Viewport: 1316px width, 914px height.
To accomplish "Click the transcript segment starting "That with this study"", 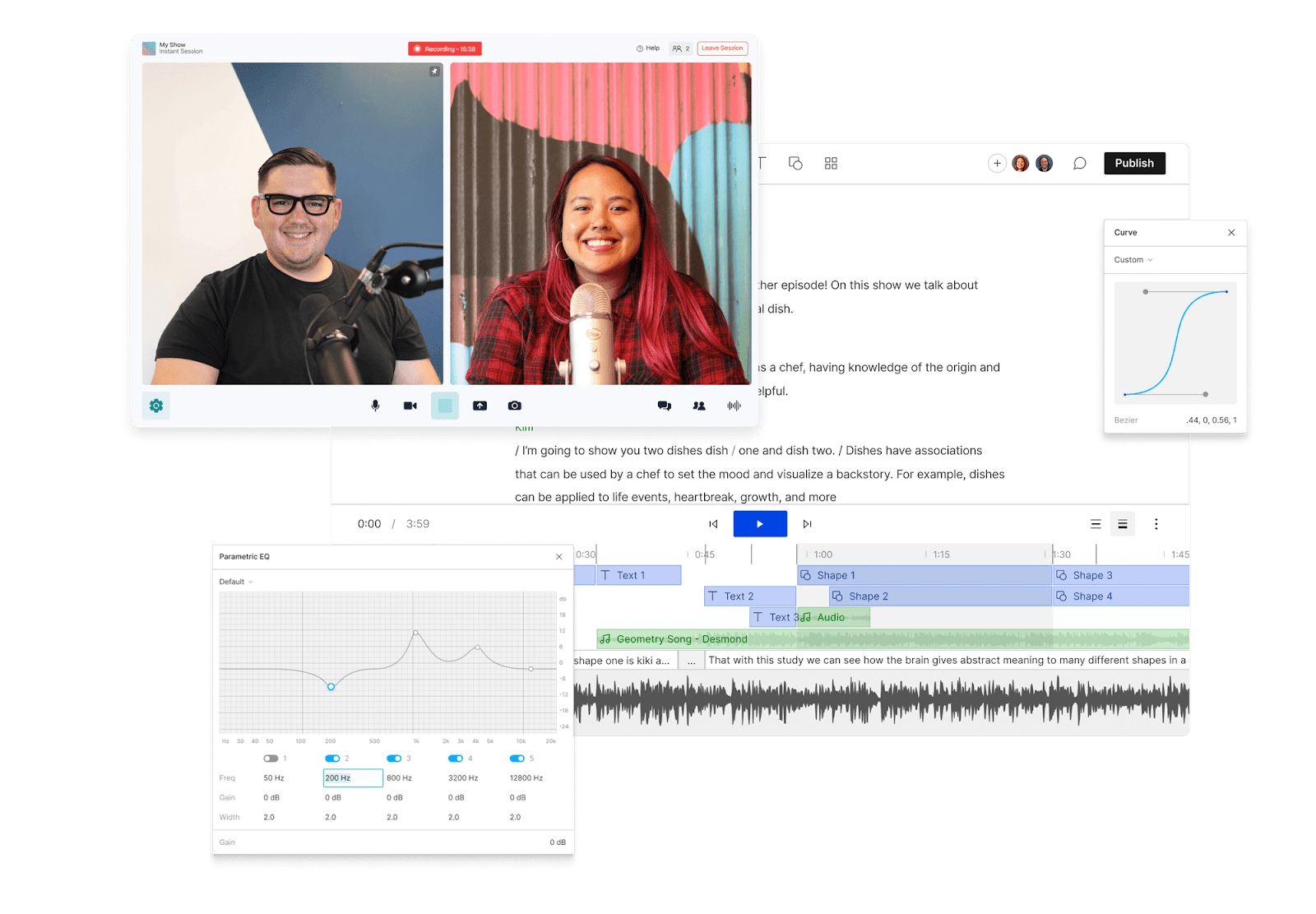I will (x=947, y=660).
